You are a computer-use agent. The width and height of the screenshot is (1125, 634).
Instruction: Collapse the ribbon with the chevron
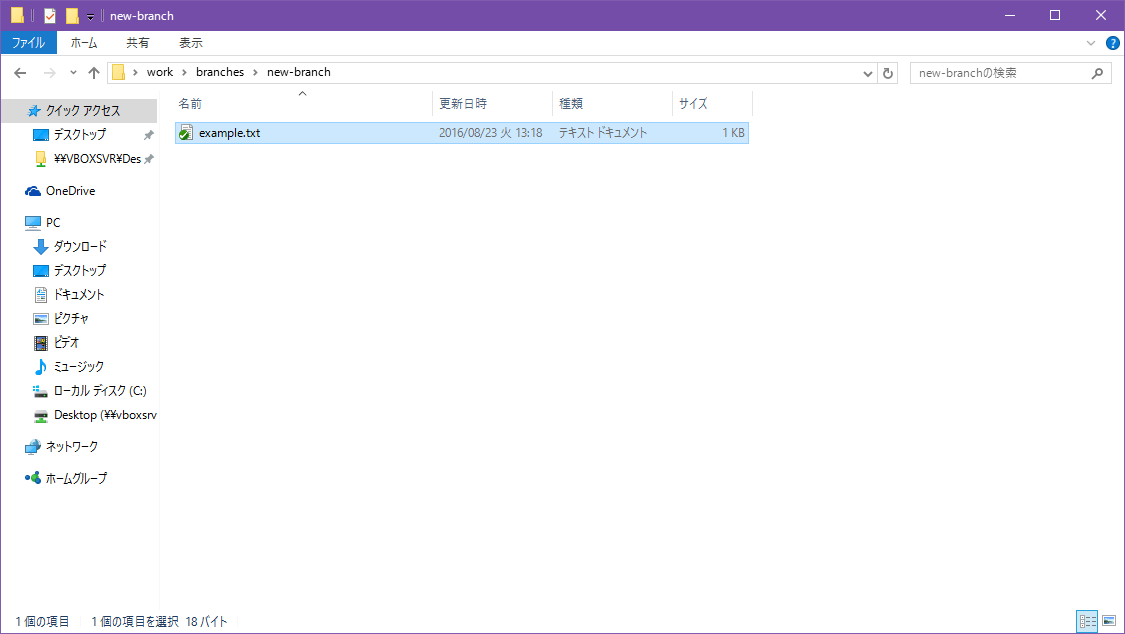click(1092, 42)
